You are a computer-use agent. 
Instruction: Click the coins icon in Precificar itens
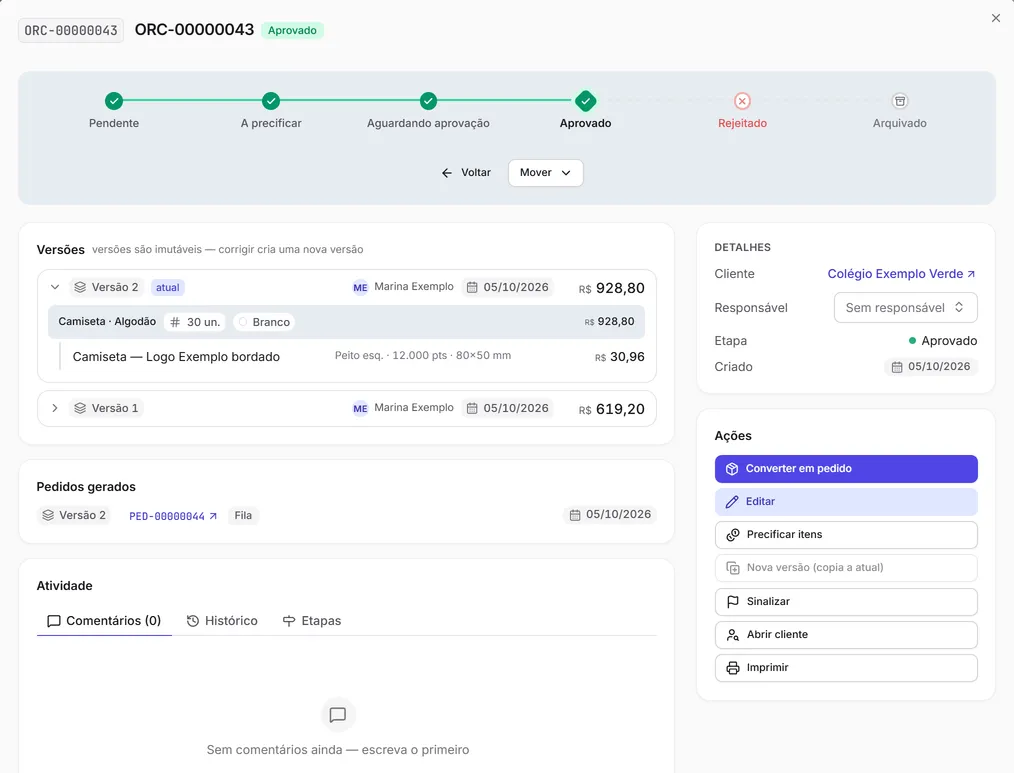click(733, 535)
